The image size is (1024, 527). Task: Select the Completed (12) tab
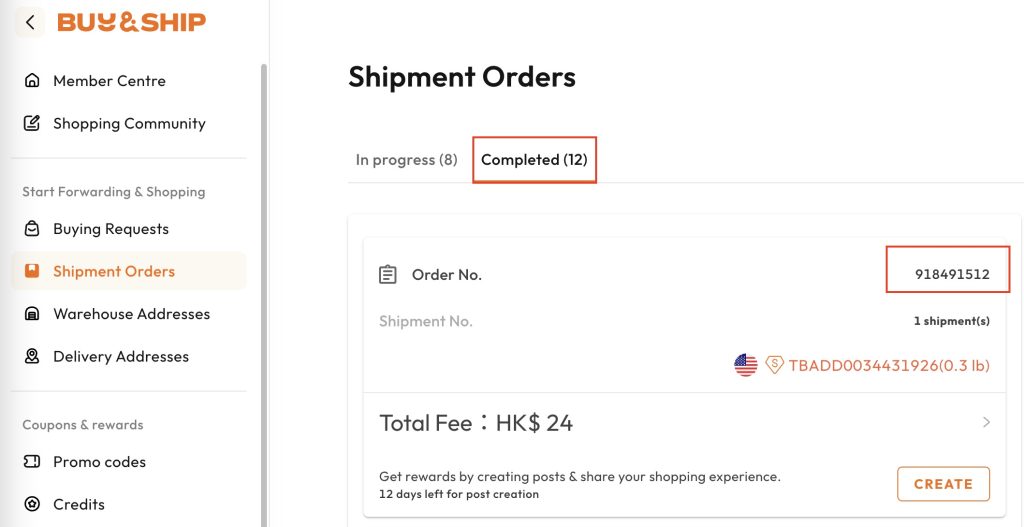(534, 160)
